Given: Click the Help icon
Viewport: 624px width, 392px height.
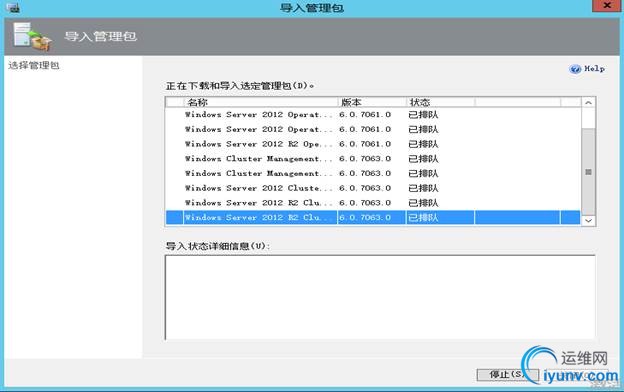Looking at the screenshot, I should (x=575, y=69).
